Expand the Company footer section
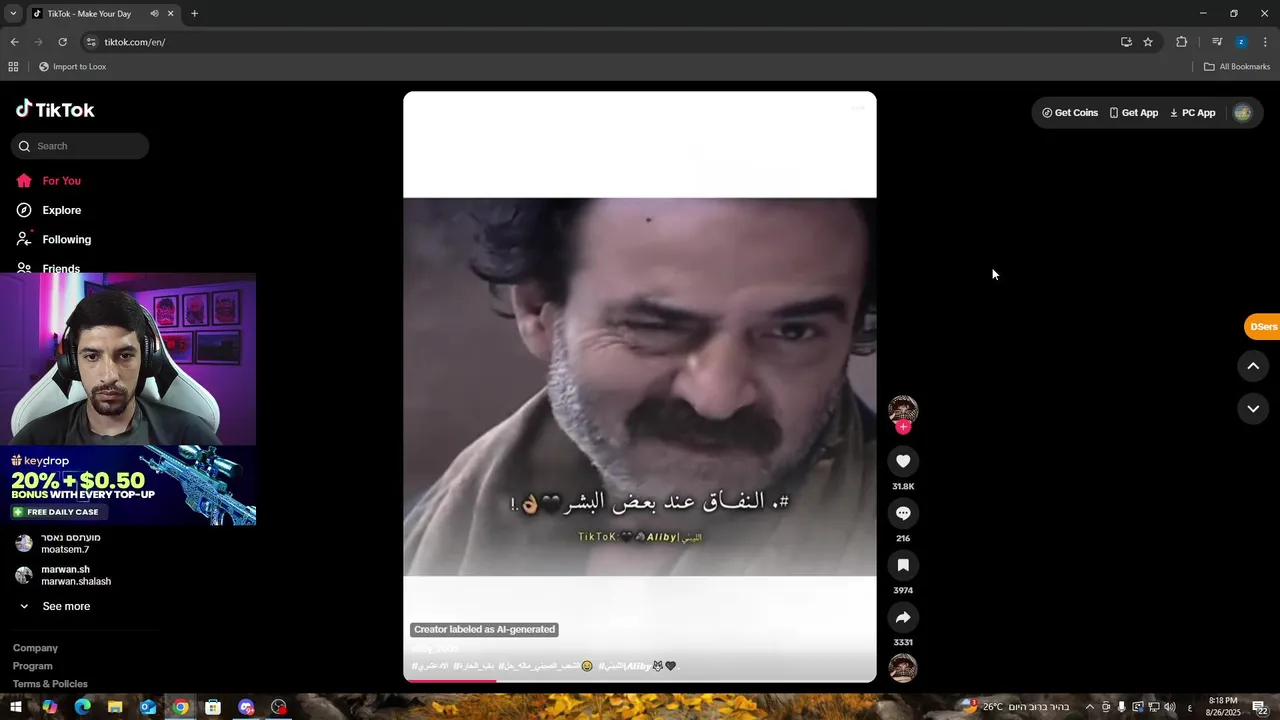The height and width of the screenshot is (720, 1280). (35, 648)
